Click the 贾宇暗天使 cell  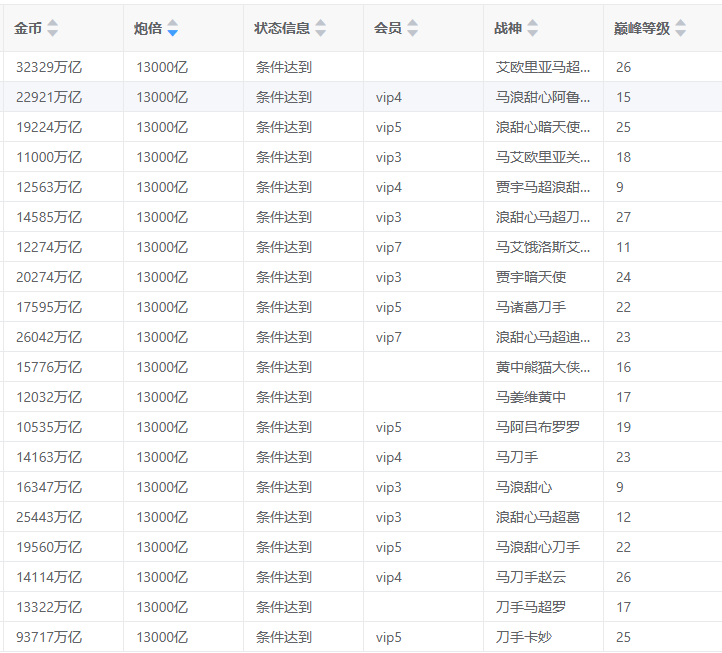click(530, 277)
